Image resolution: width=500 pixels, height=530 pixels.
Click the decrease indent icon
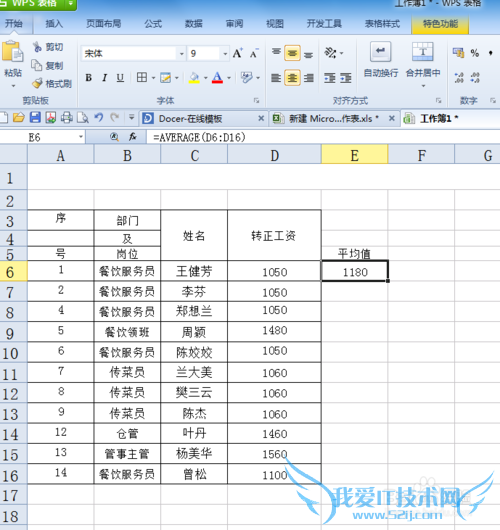tap(330, 78)
